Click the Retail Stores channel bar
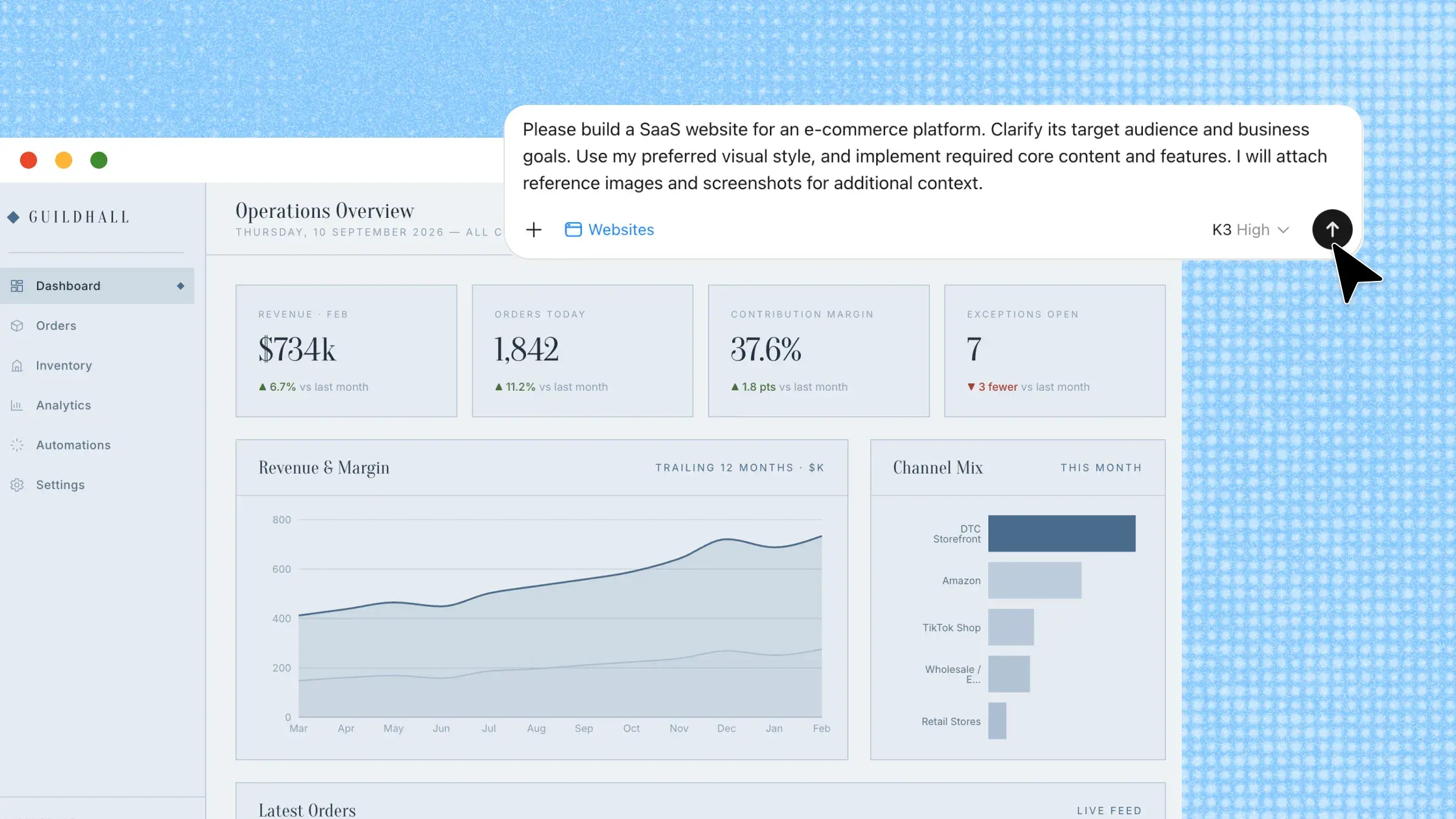 tap(997, 721)
